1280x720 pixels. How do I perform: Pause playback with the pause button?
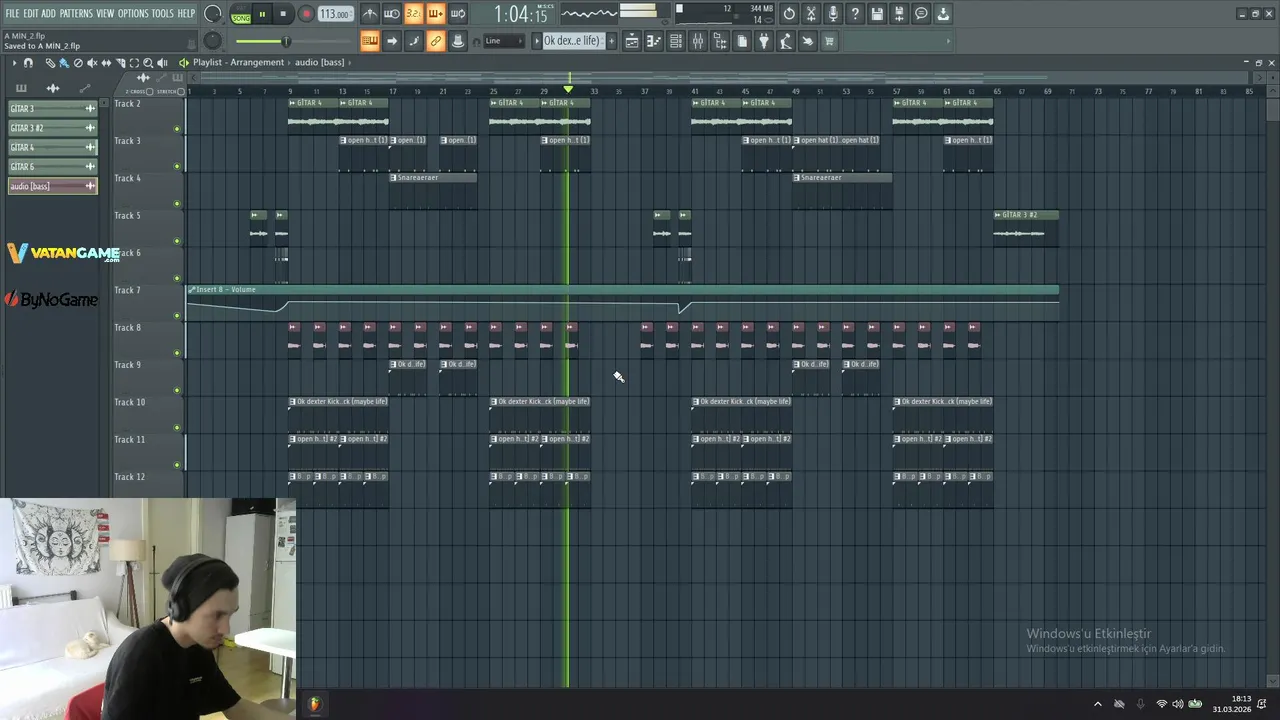pyautogui.click(x=262, y=14)
